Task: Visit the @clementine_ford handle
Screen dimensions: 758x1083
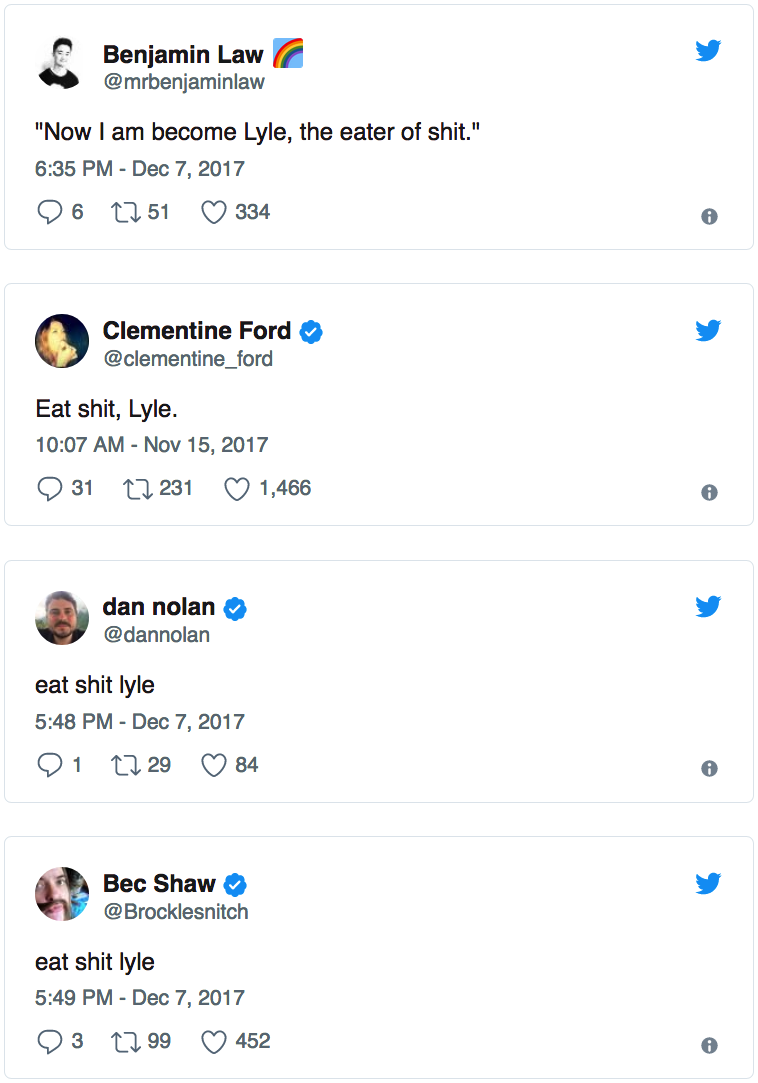Action: pyautogui.click(x=187, y=358)
